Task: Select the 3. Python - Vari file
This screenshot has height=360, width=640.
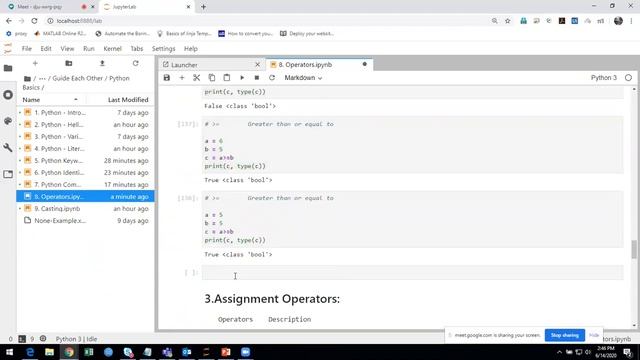Action: 85,136
